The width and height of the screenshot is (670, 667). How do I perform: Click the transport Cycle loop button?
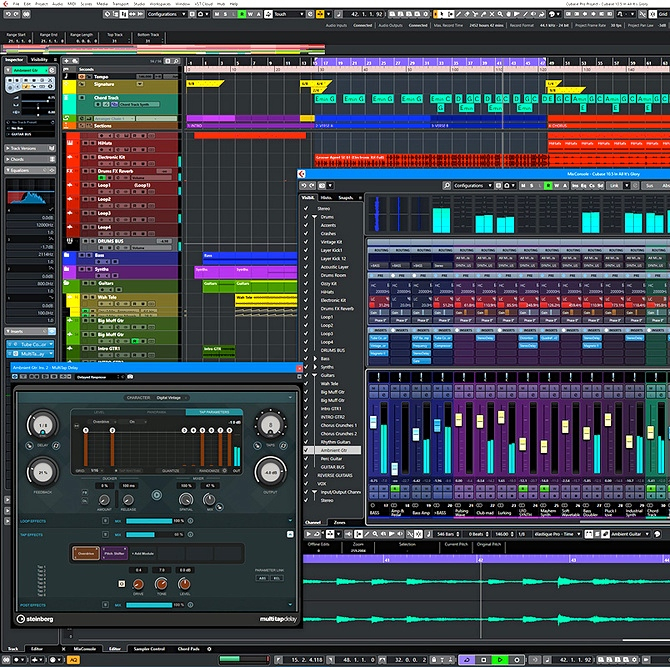pos(467,660)
